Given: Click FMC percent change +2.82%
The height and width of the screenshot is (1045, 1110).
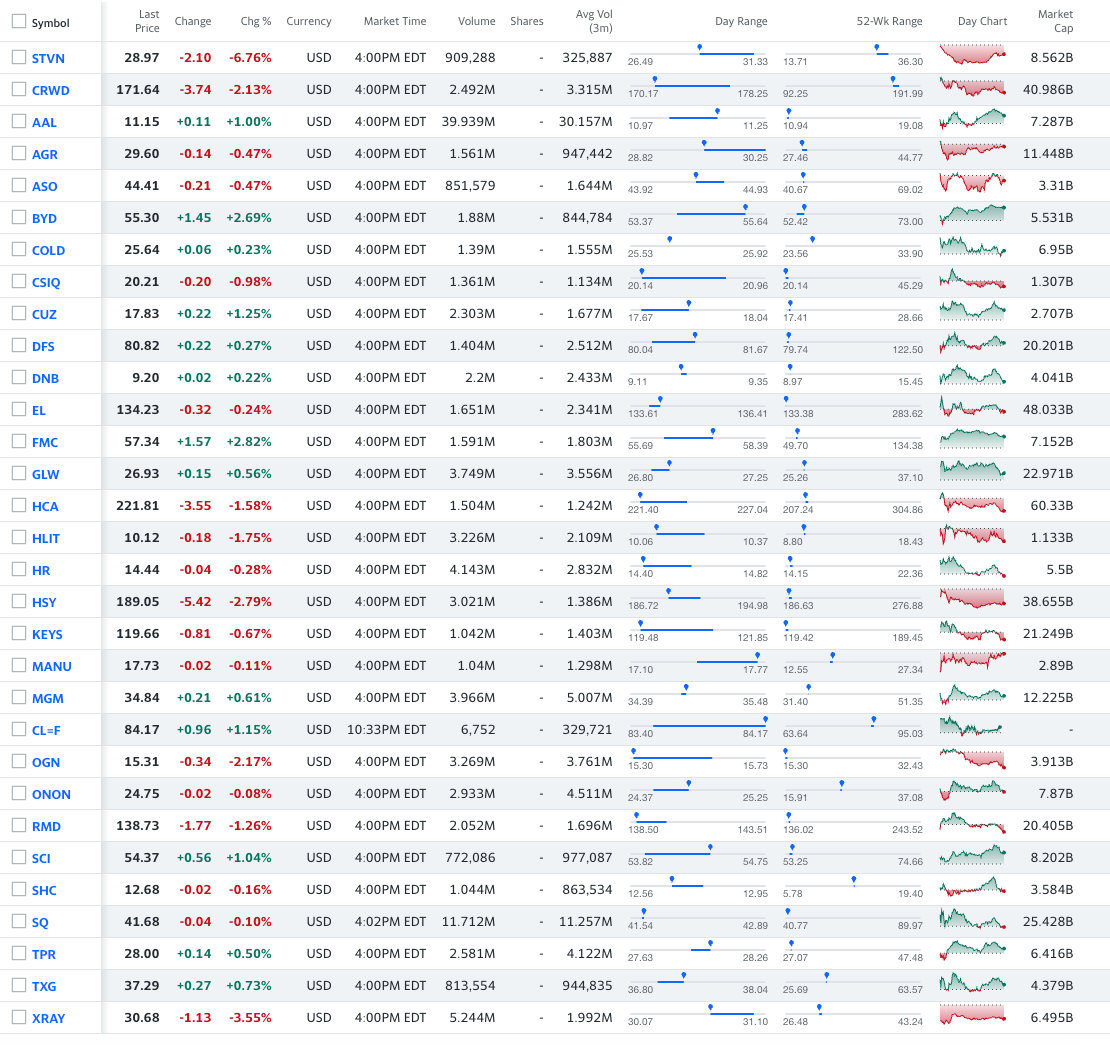Looking at the screenshot, I should point(248,441).
